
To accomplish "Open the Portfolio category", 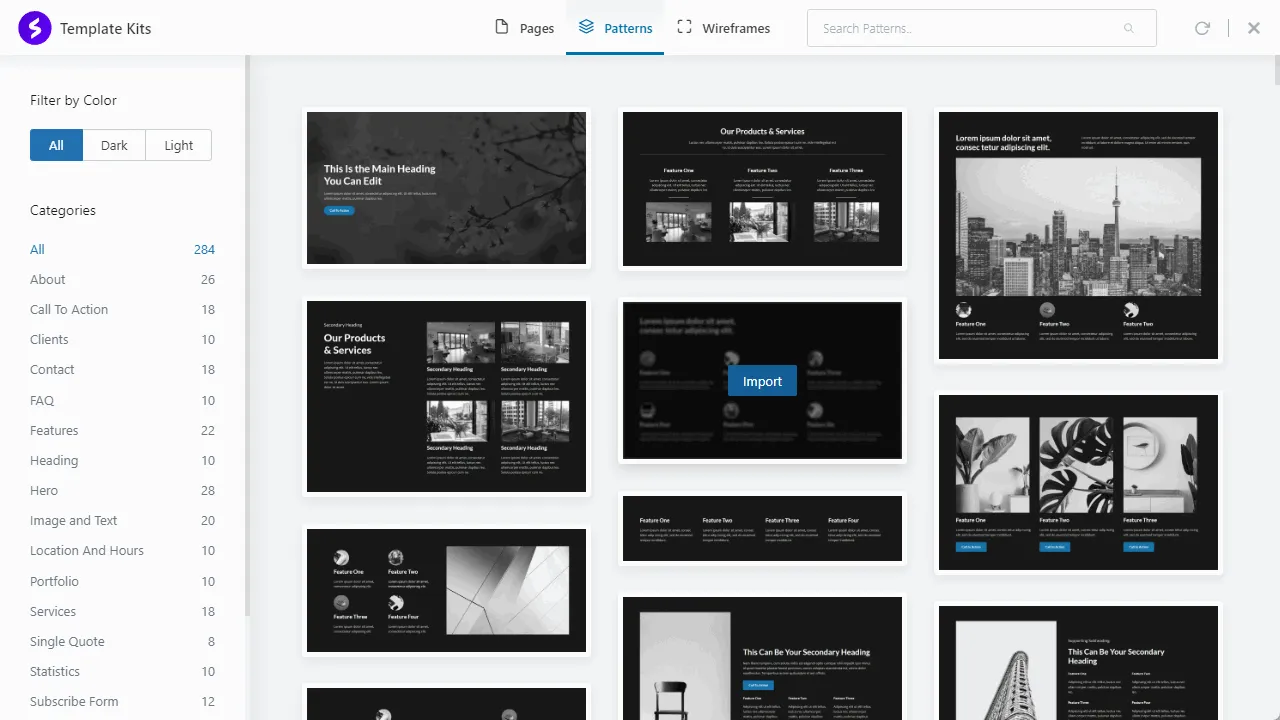I will tap(122, 582).
